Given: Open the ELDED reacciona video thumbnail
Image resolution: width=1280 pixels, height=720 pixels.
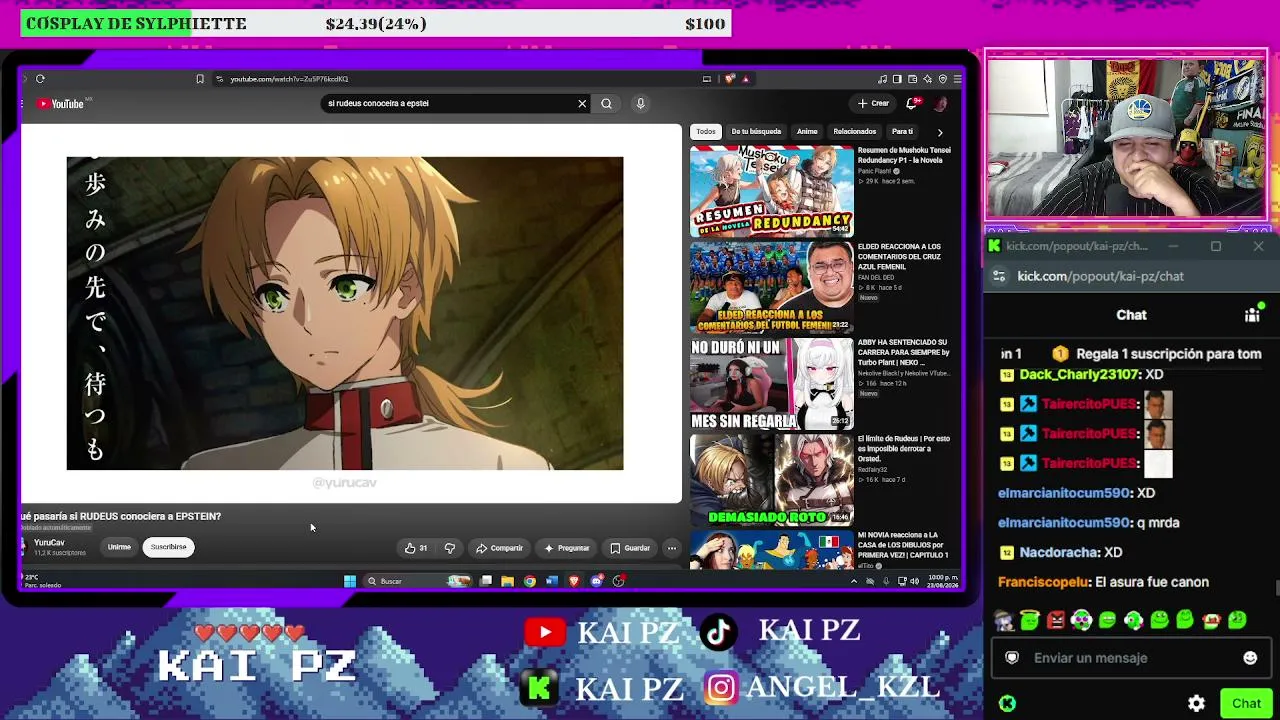Looking at the screenshot, I should [x=772, y=287].
